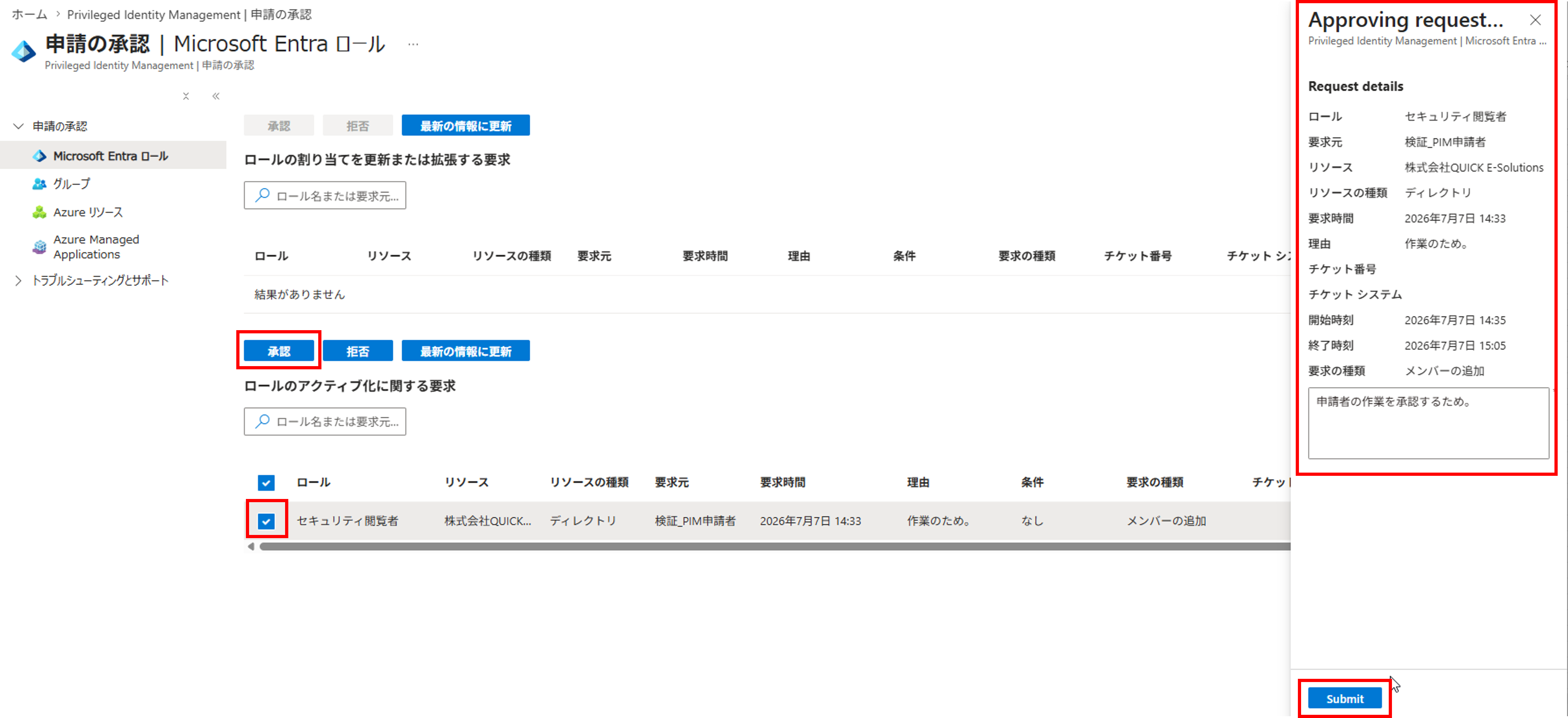
Task: Sort by 要求の種類 column in the activation table
Action: (x=1155, y=483)
